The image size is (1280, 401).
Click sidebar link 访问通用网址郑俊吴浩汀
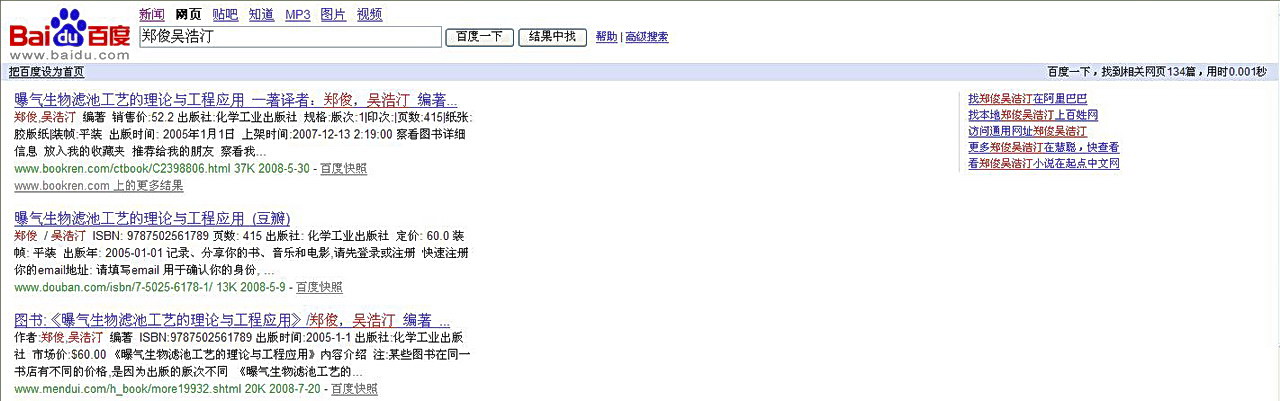point(1027,131)
